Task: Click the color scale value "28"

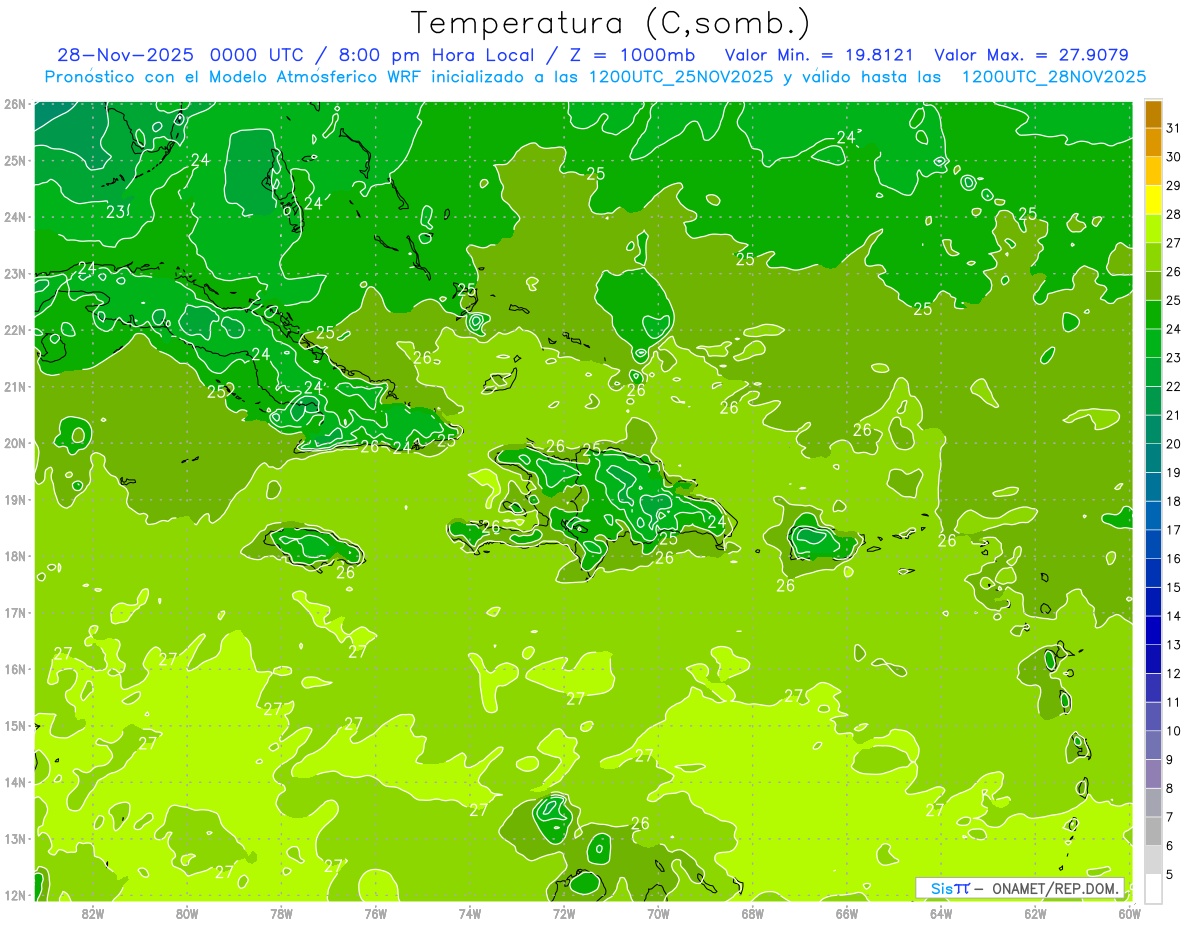Action: pos(1174,215)
